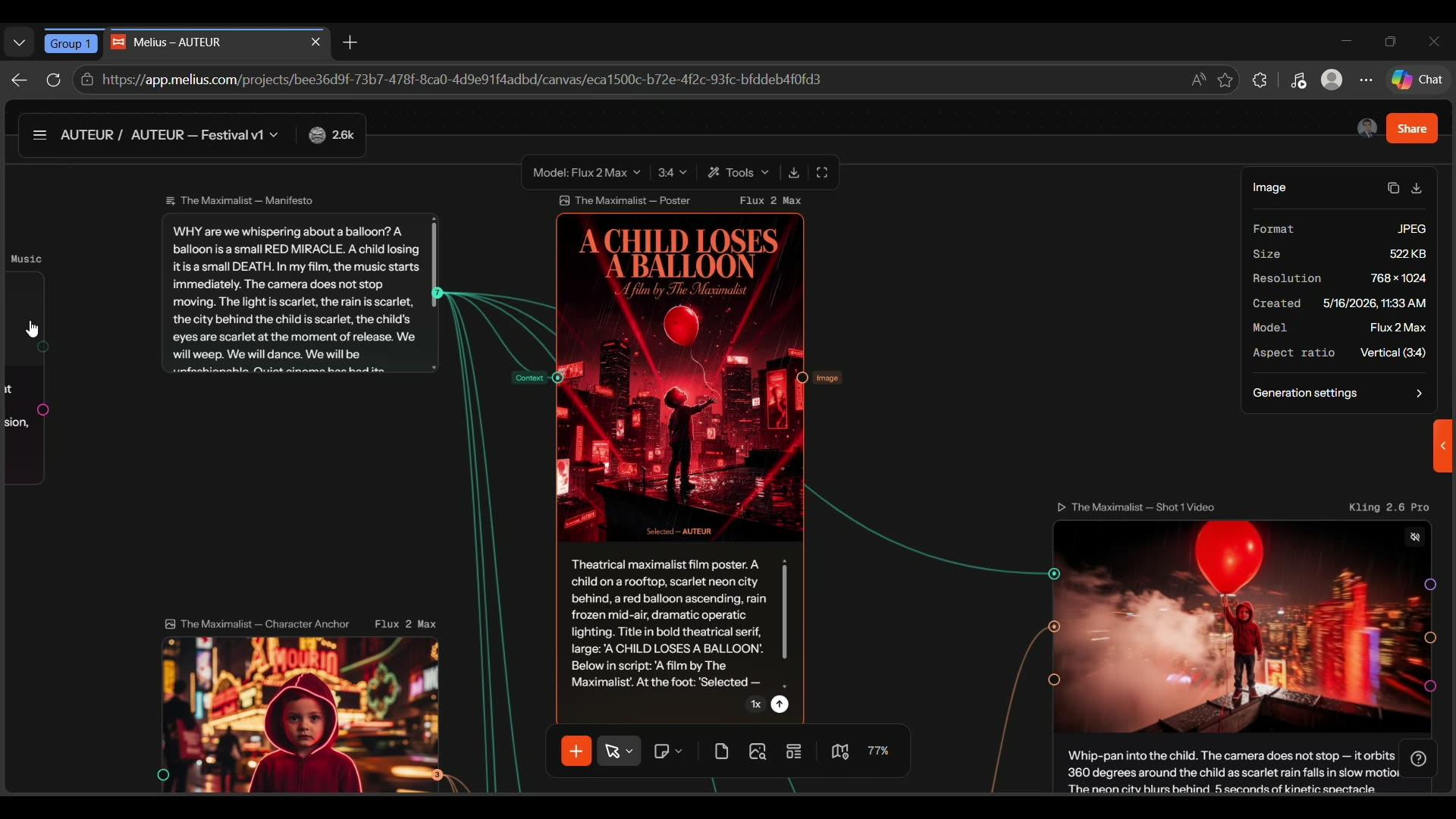Open the 3:4 aspect ratio dropdown
Image resolution: width=1456 pixels, height=819 pixels.
pos(673,173)
